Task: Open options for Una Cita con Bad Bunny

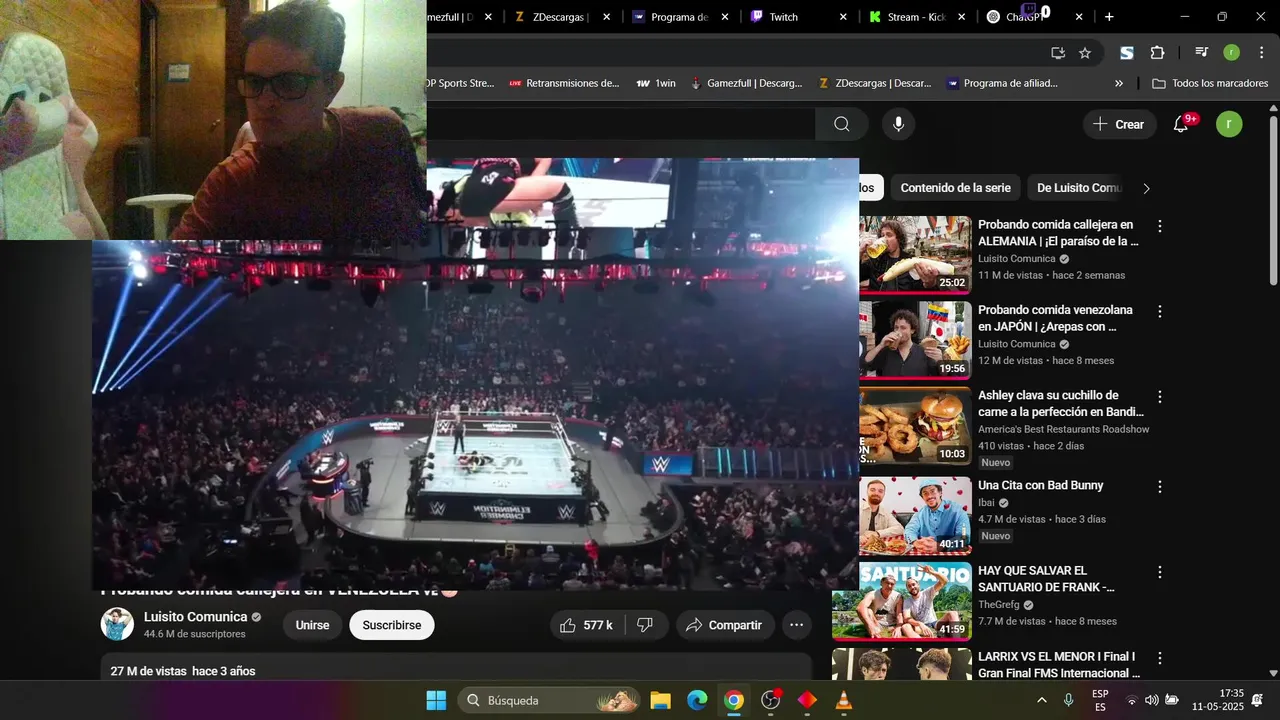Action: tap(1160, 487)
